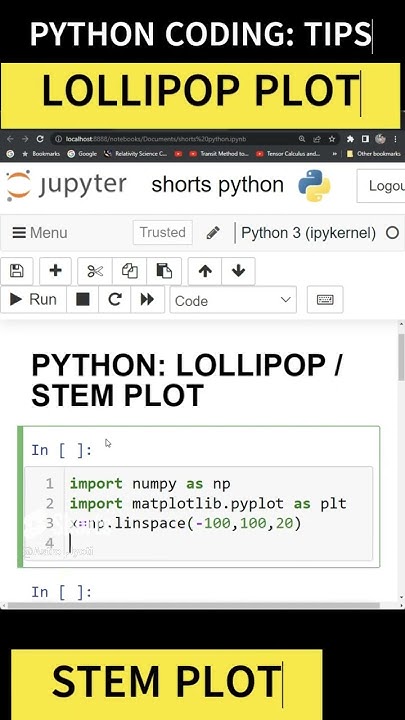
Task: Open the Tensor Calculus bookmark
Action: pos(288,154)
